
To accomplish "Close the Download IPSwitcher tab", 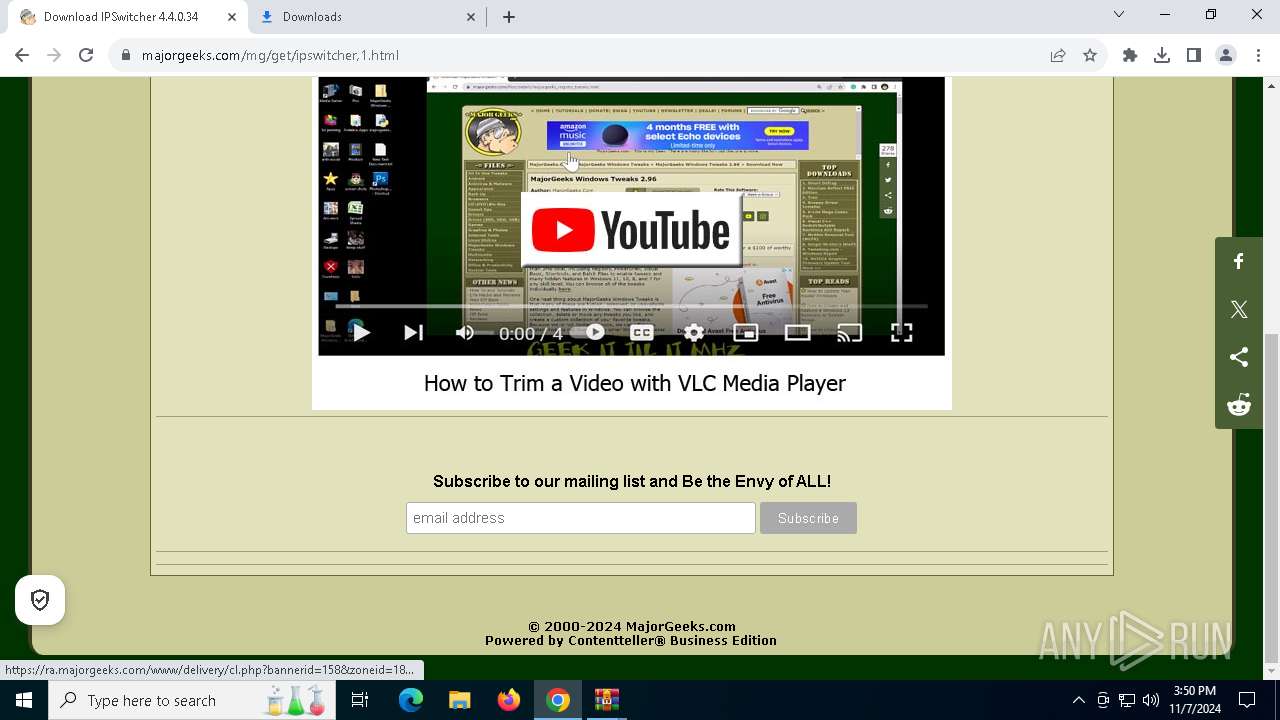I will coord(231,17).
